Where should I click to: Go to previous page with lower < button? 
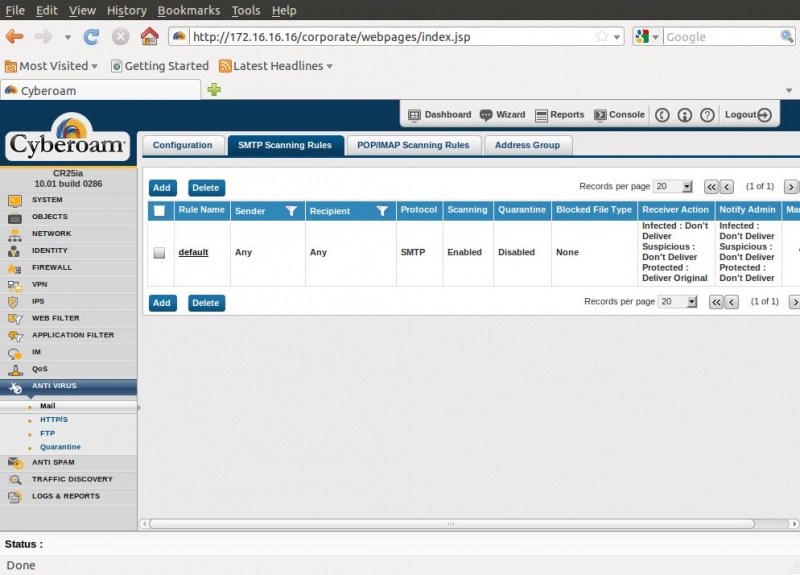[731, 302]
